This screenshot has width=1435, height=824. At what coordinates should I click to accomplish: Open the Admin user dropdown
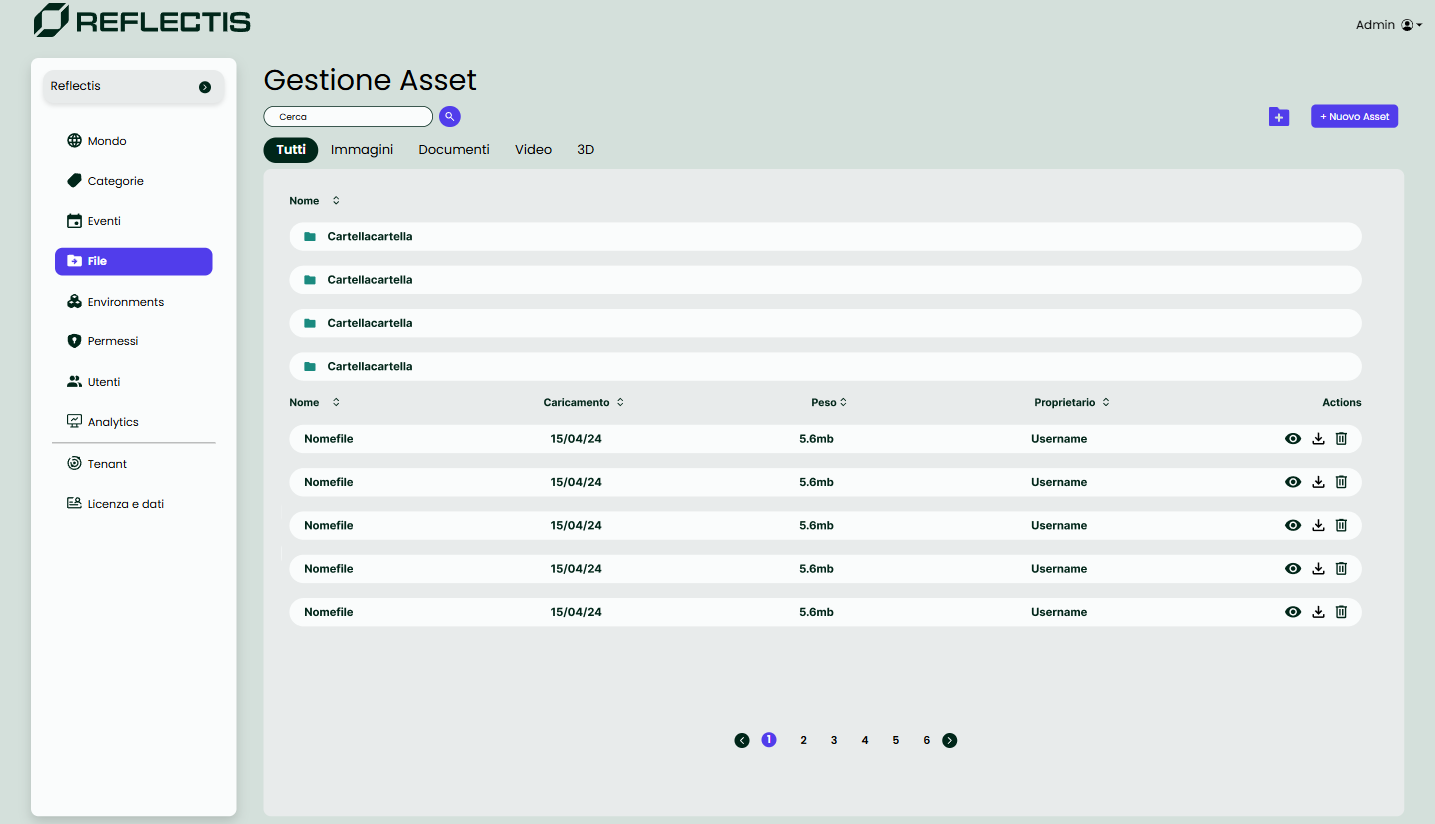pyautogui.click(x=1388, y=25)
